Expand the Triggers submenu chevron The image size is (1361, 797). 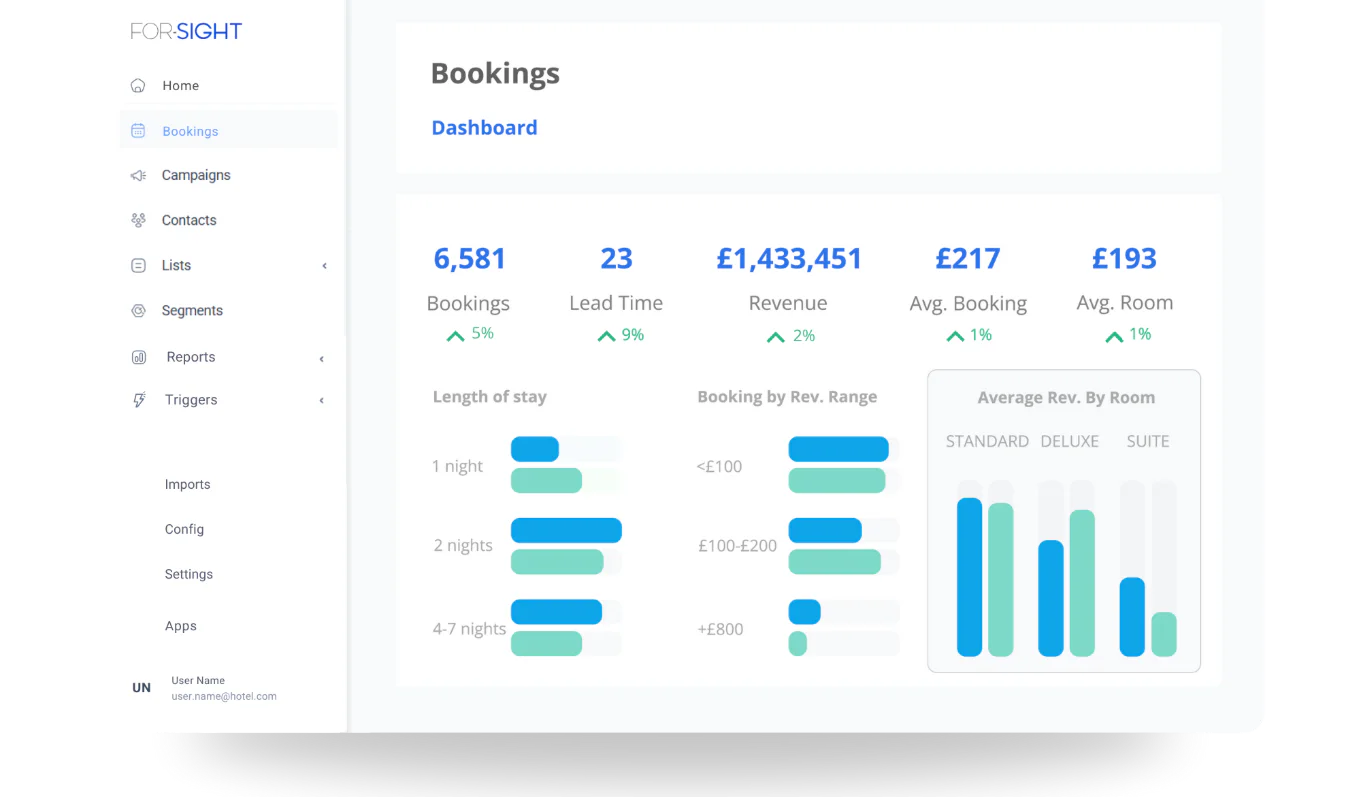pyautogui.click(x=321, y=401)
